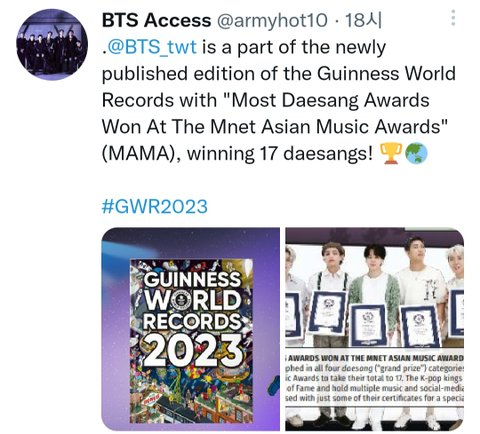Click the Mnet Asian Music Awards caption headline
Screen dimensions: 480x434
(375, 358)
